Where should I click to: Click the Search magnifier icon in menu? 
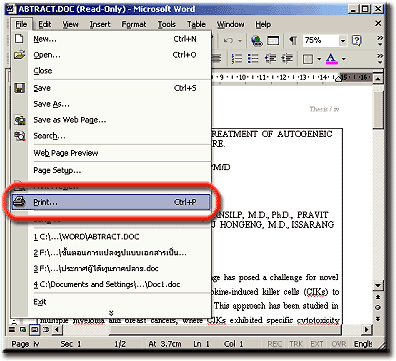pos(20,136)
